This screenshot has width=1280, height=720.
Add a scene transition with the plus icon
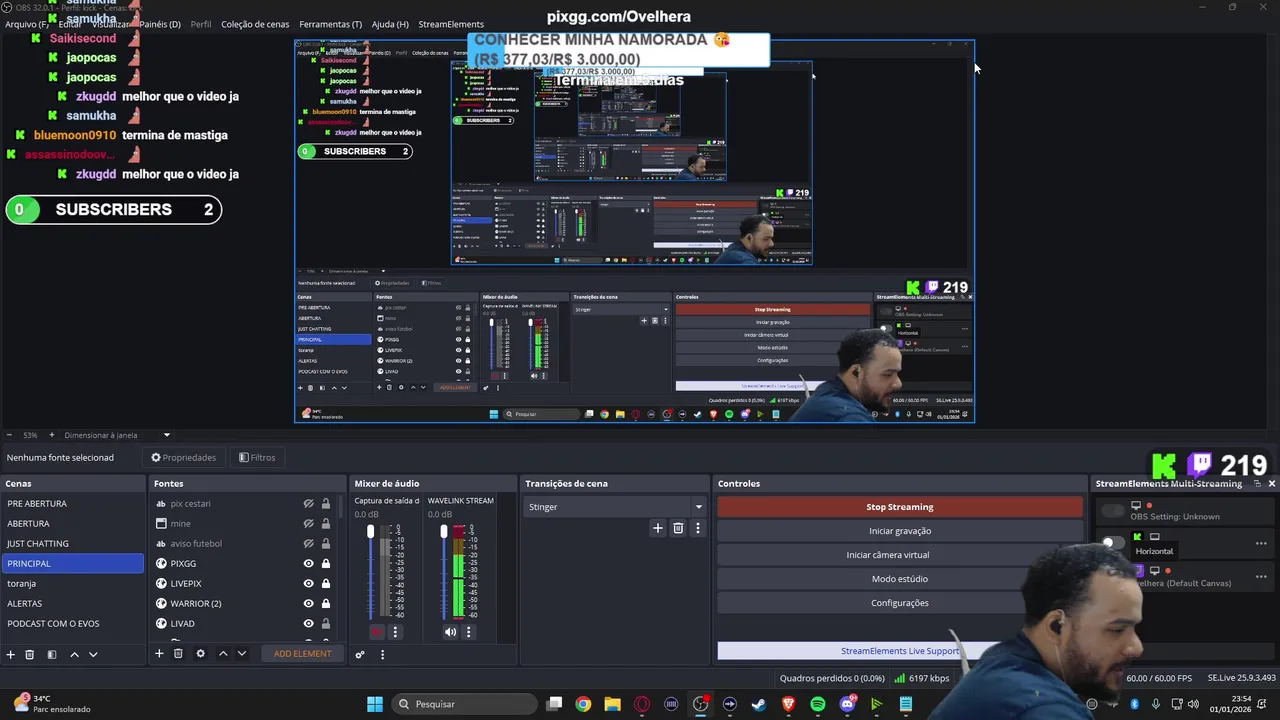point(657,528)
